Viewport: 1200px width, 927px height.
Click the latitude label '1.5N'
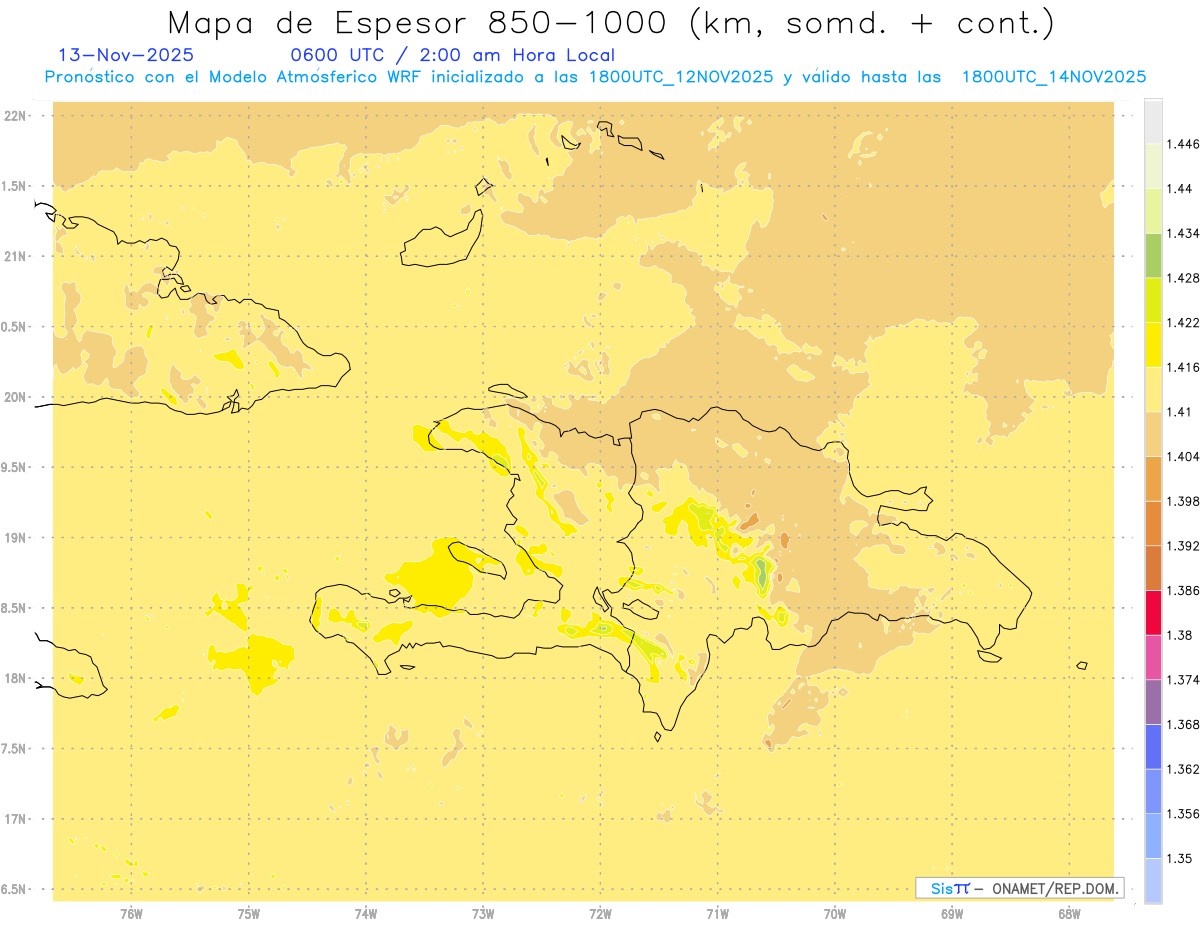coord(14,186)
